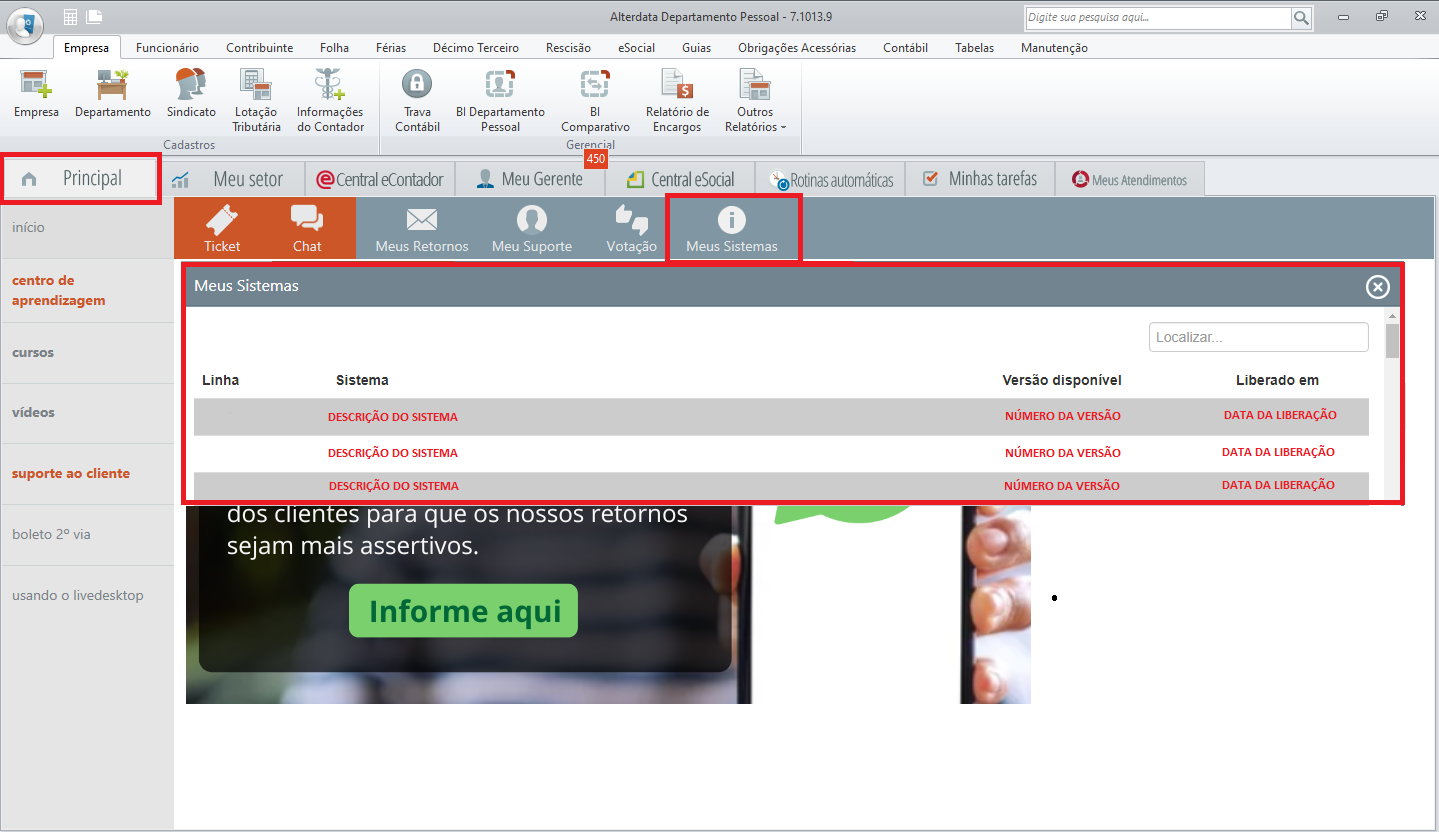Switch to the Contribuinte ribbon tab
This screenshot has width=1439, height=832.
pos(260,48)
